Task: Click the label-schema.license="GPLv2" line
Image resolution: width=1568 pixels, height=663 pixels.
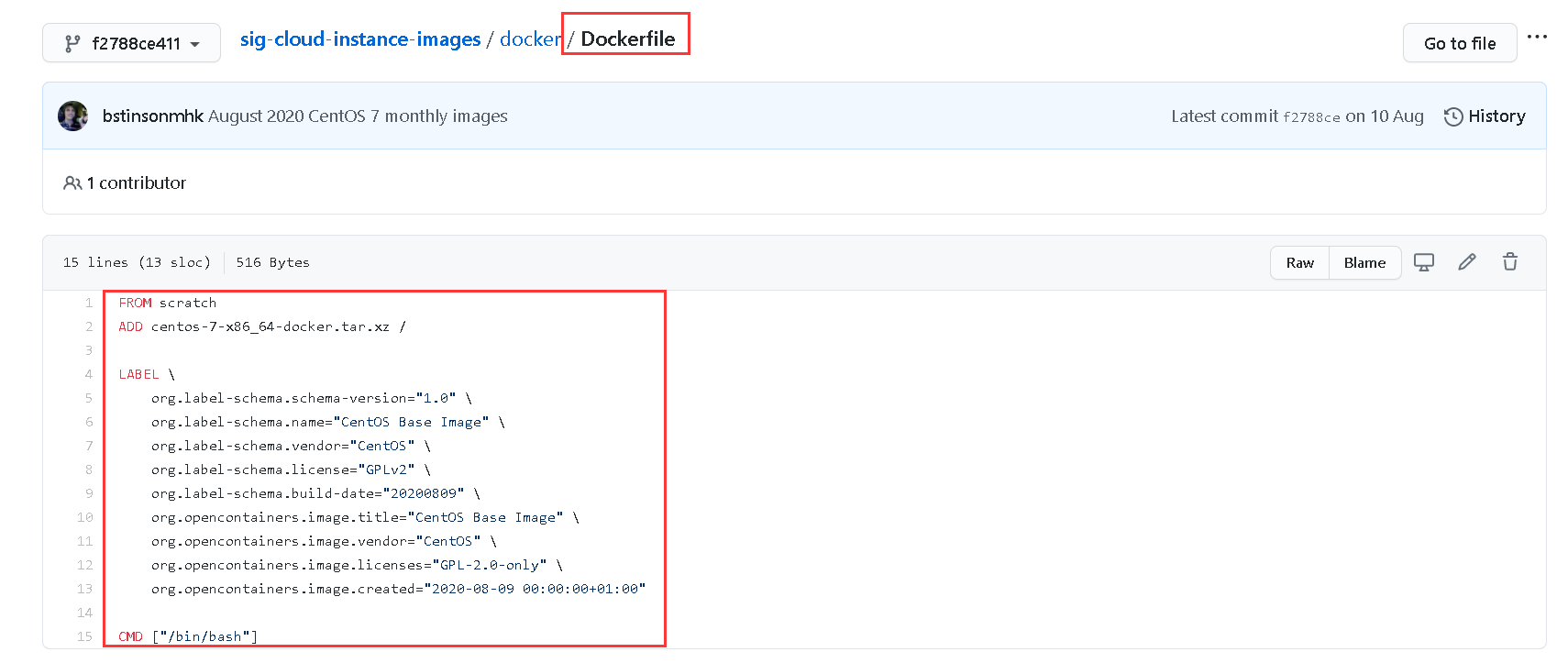Action: (x=291, y=470)
